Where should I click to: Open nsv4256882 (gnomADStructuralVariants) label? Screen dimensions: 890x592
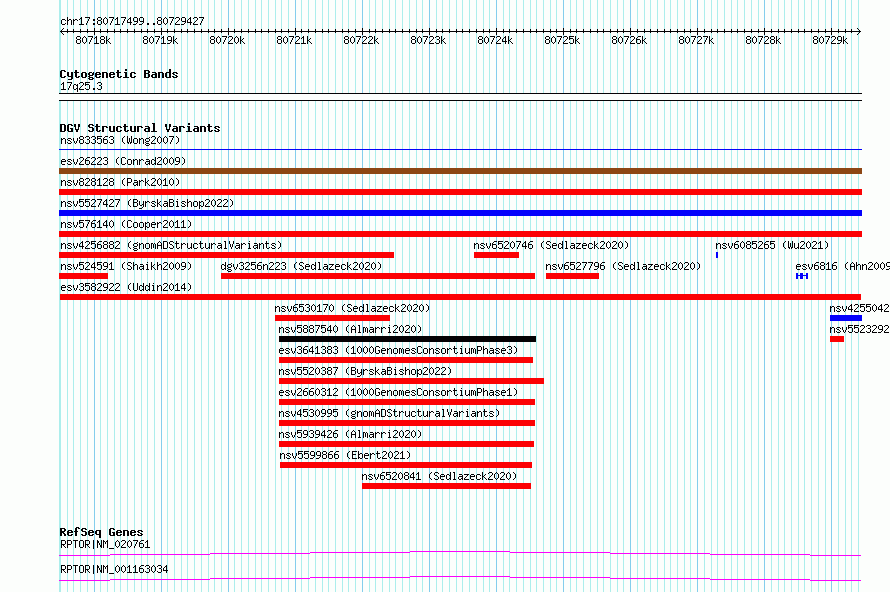[x=171, y=245]
